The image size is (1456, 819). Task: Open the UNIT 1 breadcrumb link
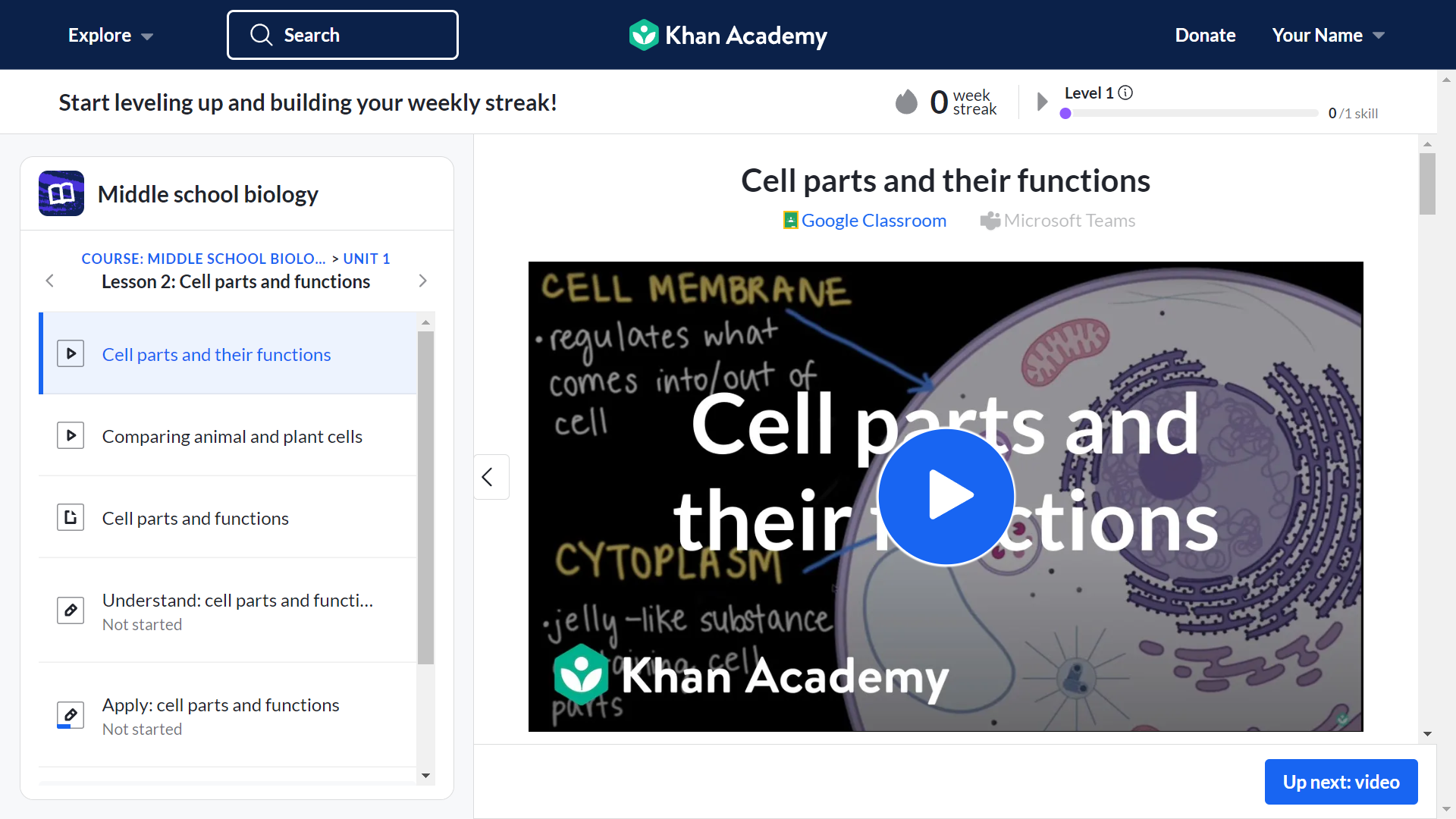[x=366, y=259]
